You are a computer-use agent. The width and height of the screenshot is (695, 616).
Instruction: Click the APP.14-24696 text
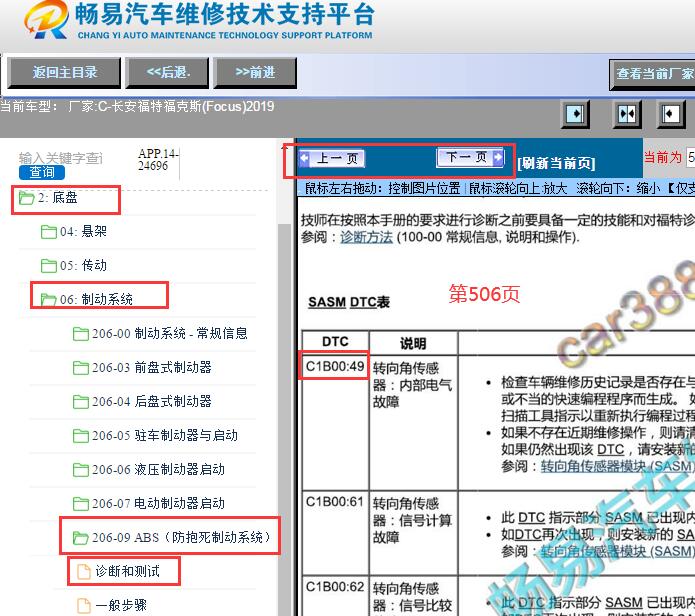pos(158,160)
